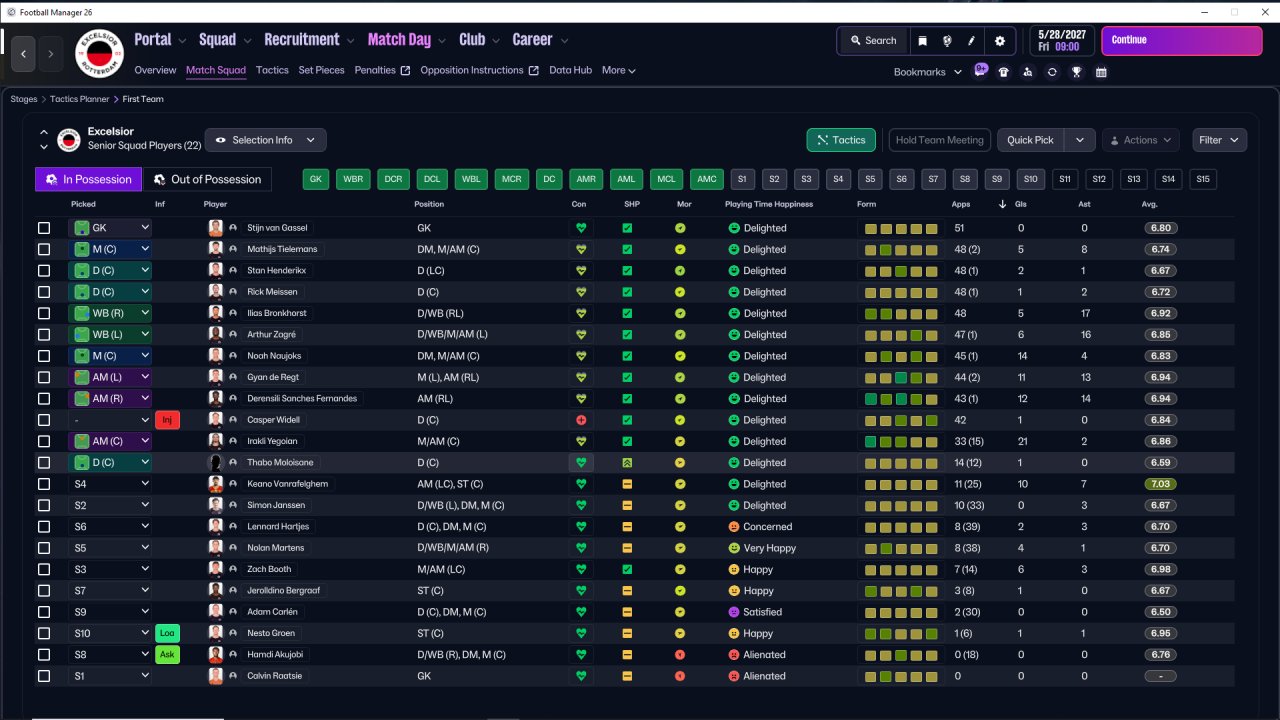Open the Recruitment menu
Screen dimensions: 1280x720
pyautogui.click(x=309, y=40)
